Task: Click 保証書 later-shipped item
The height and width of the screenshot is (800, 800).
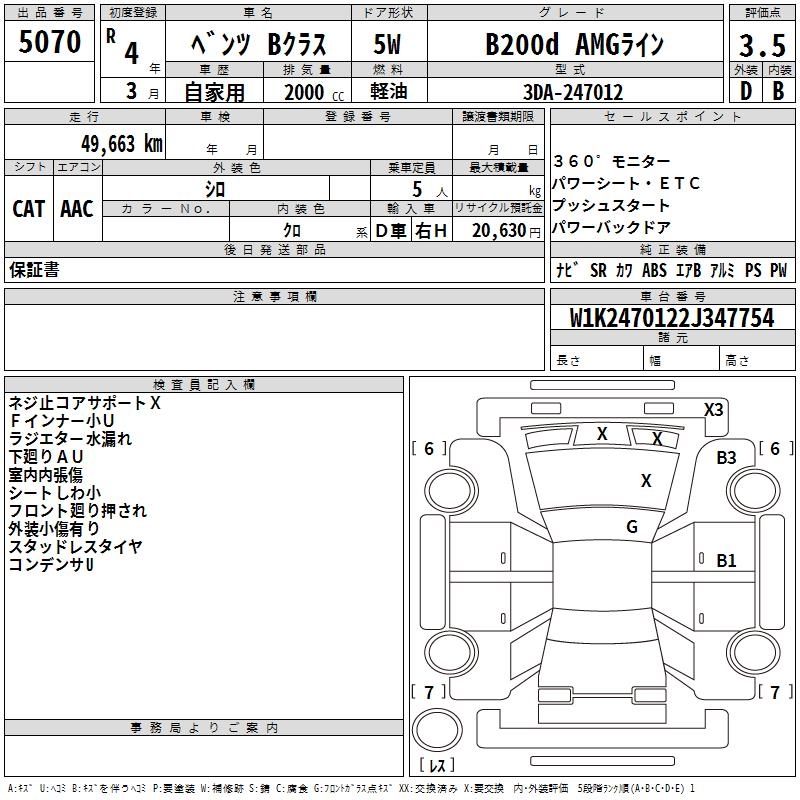Action: [34, 269]
